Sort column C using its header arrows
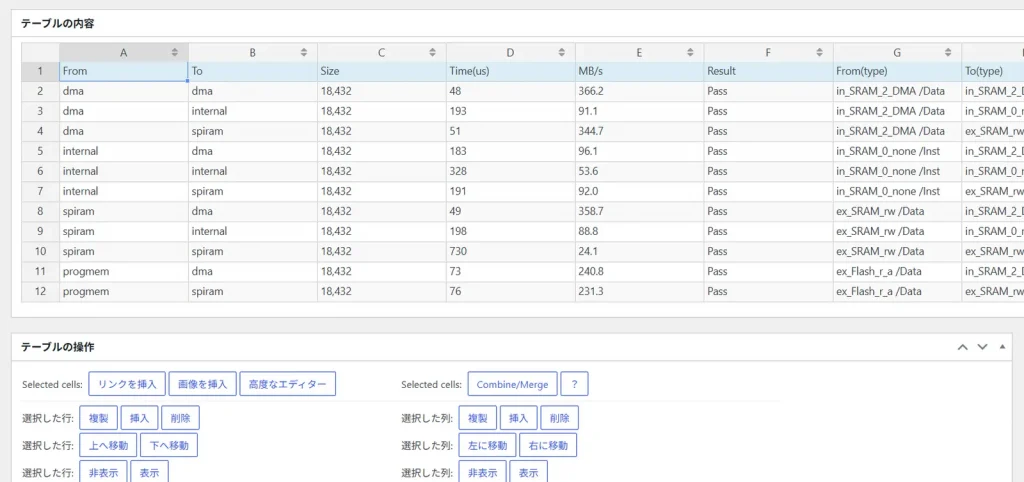Screen dimensions: 1024x482 432,52
